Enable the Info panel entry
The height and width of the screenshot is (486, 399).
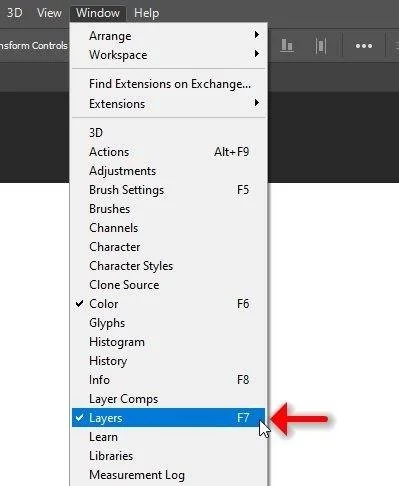168,380
